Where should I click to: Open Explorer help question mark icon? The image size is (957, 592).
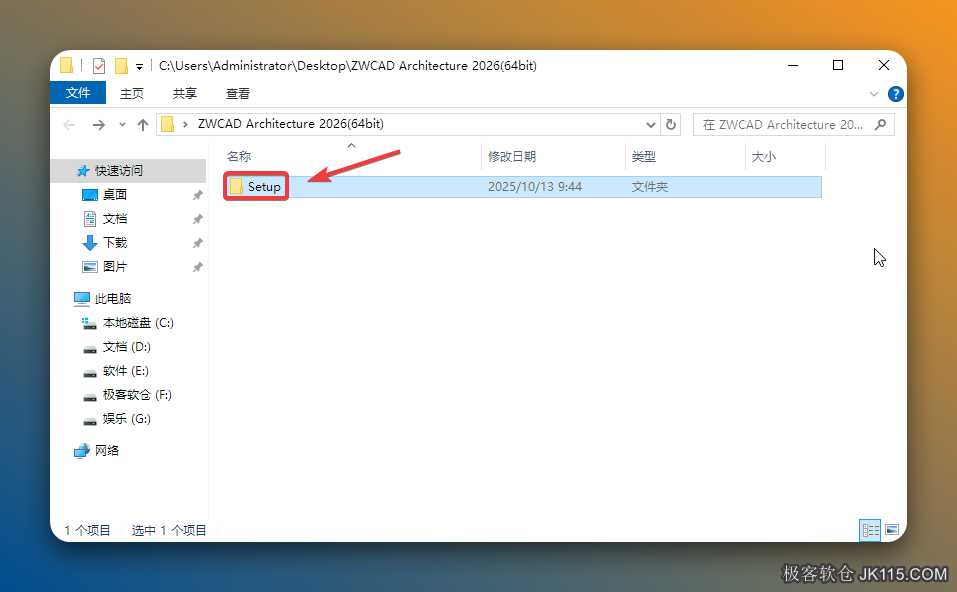tap(895, 94)
